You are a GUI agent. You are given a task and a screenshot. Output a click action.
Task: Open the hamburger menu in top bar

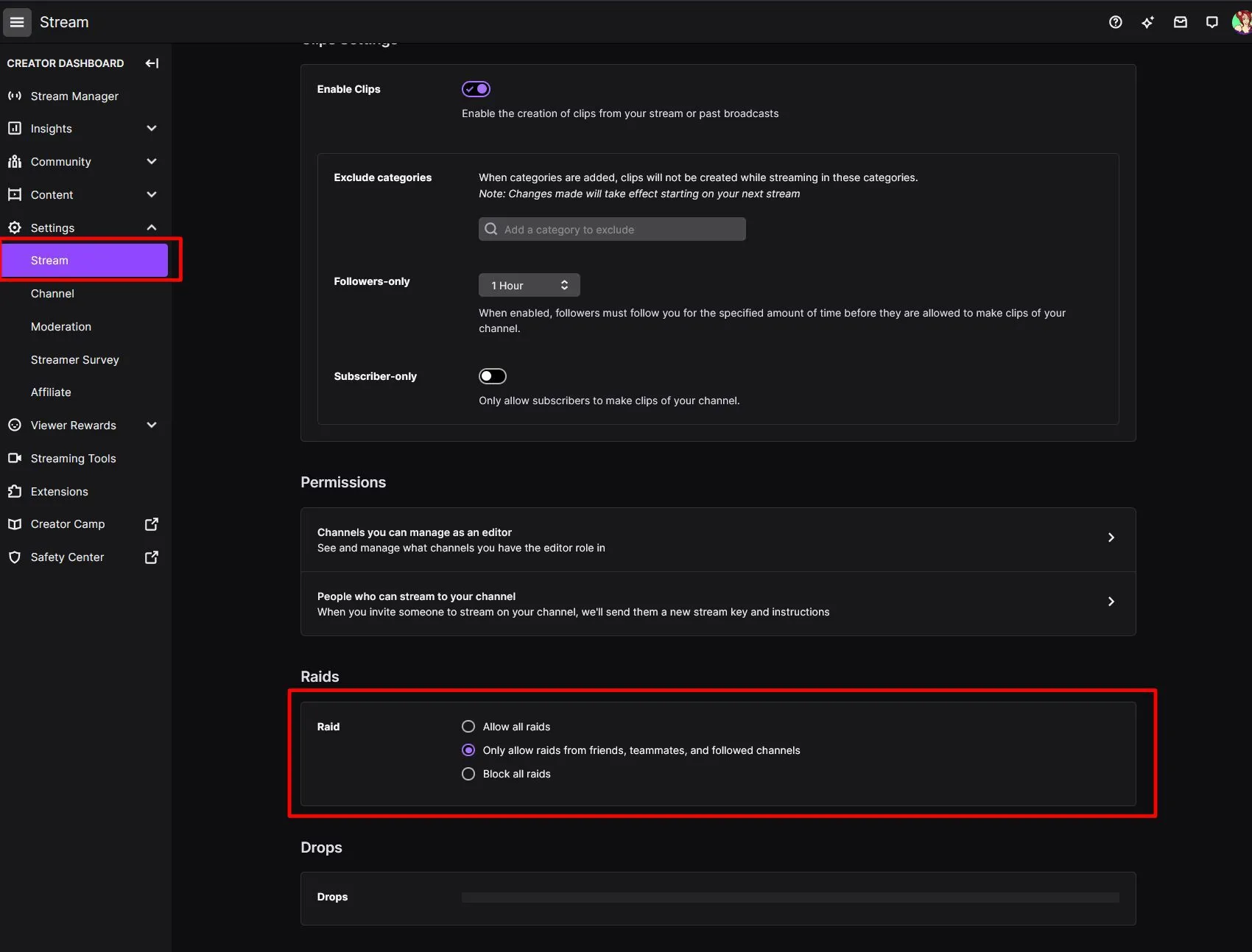pos(17,22)
